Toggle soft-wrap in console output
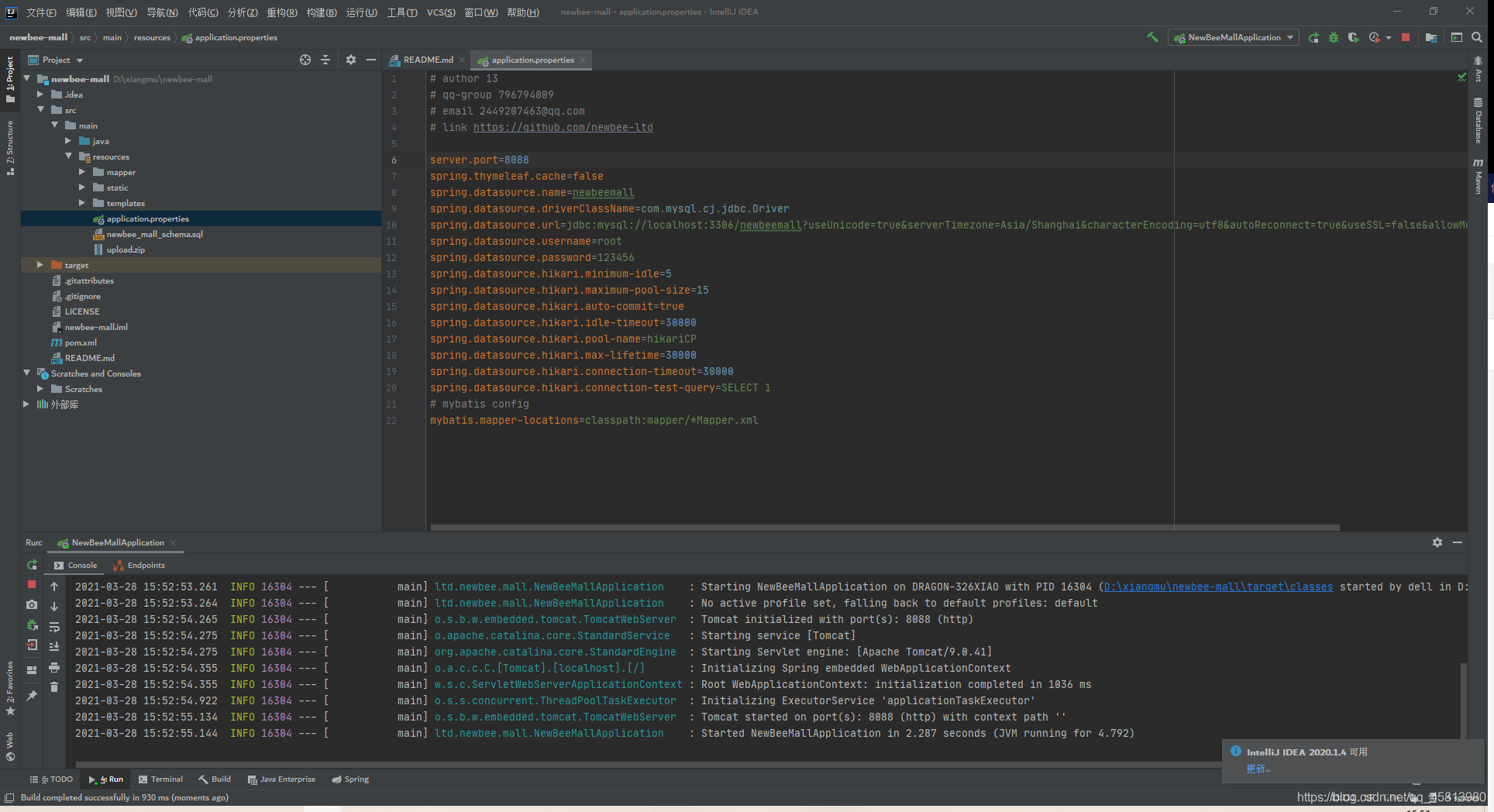The image size is (1494, 812). pyautogui.click(x=54, y=627)
